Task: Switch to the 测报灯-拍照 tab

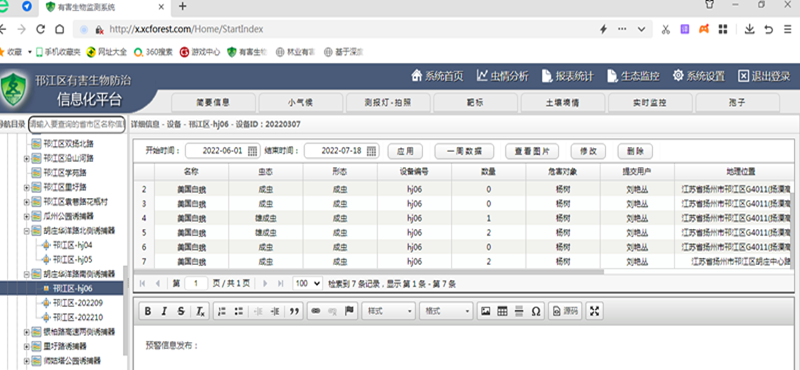Action: [388, 103]
